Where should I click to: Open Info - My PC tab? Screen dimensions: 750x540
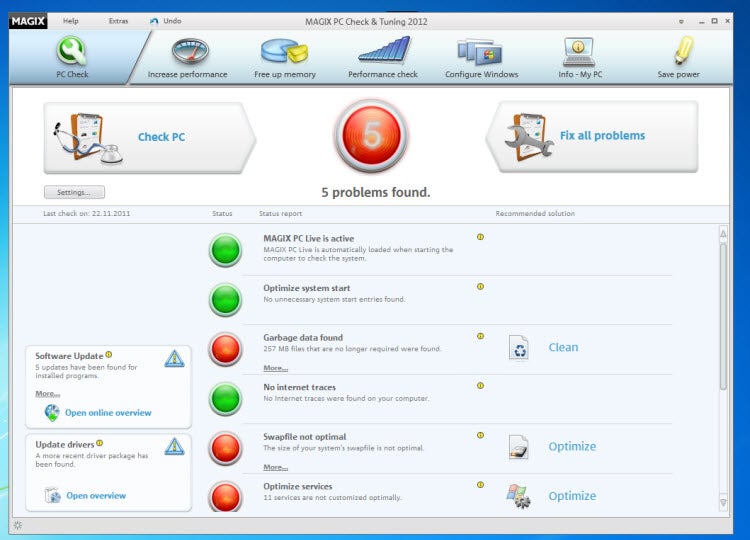(580, 58)
